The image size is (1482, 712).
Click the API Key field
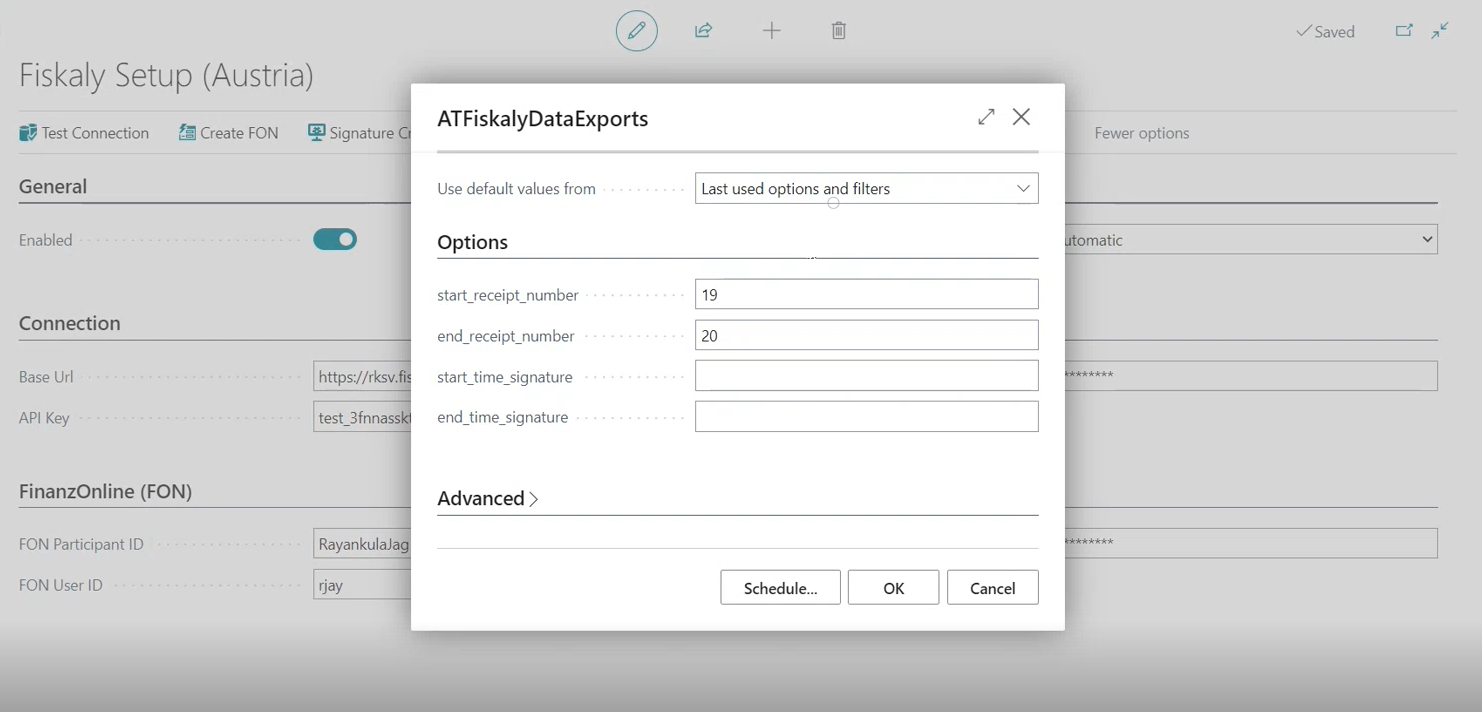click(362, 418)
